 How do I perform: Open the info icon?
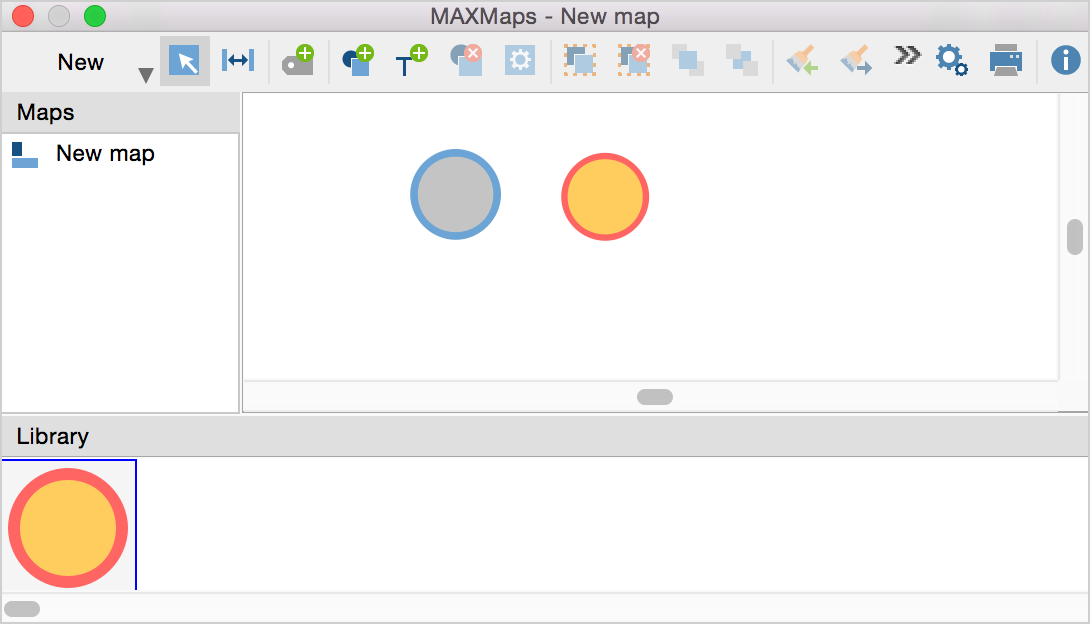pos(1065,60)
